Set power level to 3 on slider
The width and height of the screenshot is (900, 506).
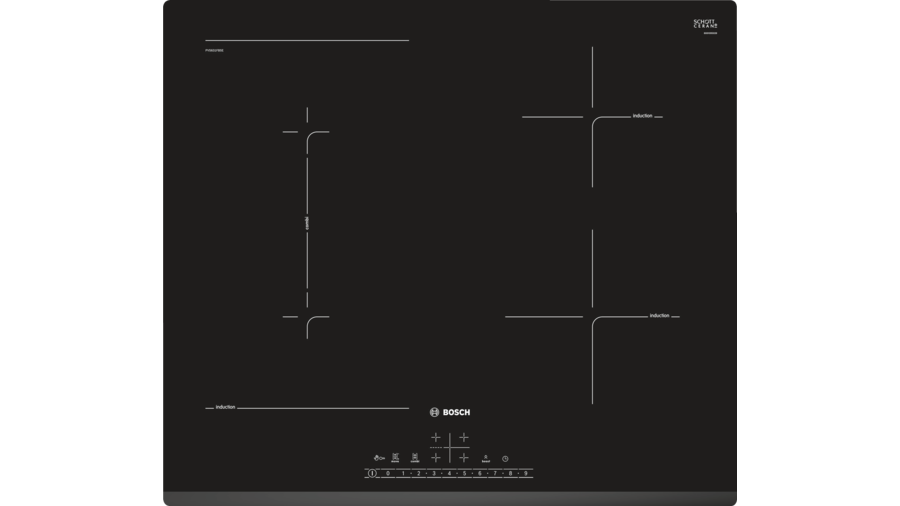[434, 473]
